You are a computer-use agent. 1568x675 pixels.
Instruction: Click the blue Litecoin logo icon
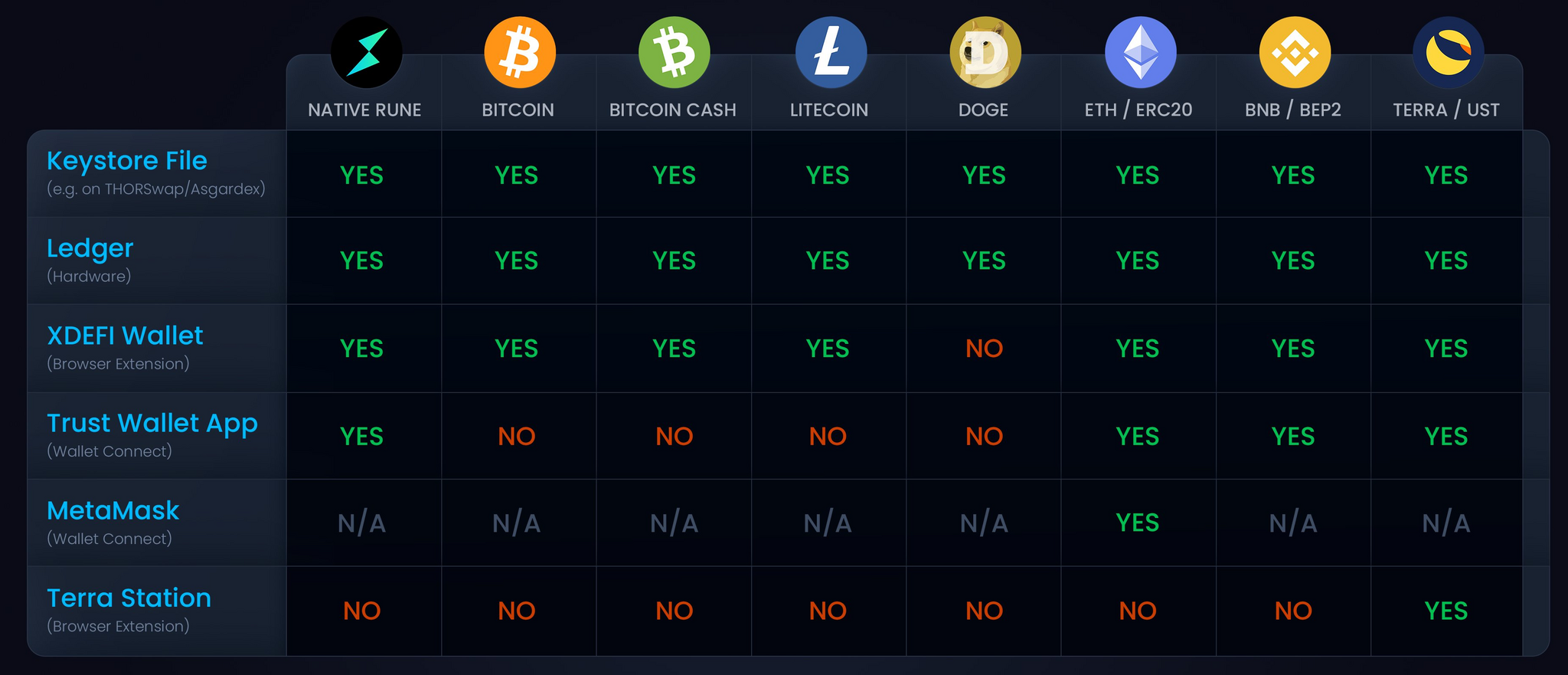(831, 52)
